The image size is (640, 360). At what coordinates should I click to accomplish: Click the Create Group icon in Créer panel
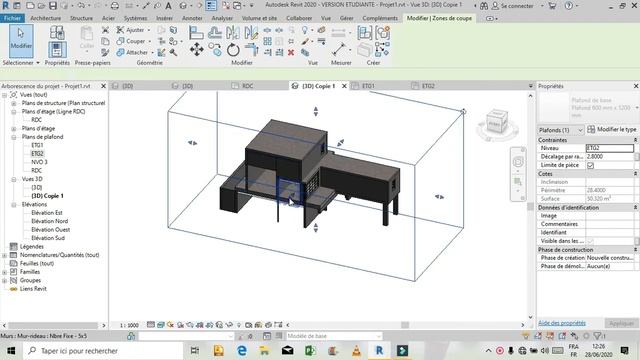click(382, 33)
